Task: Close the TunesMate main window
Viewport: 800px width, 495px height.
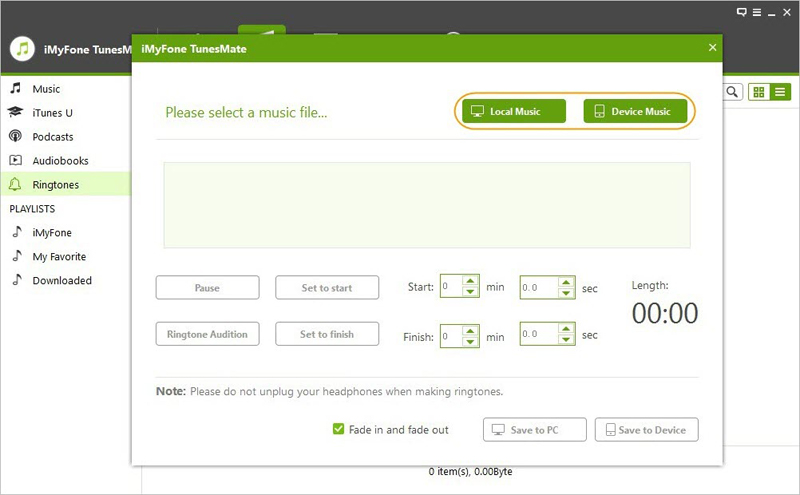Action: (787, 12)
